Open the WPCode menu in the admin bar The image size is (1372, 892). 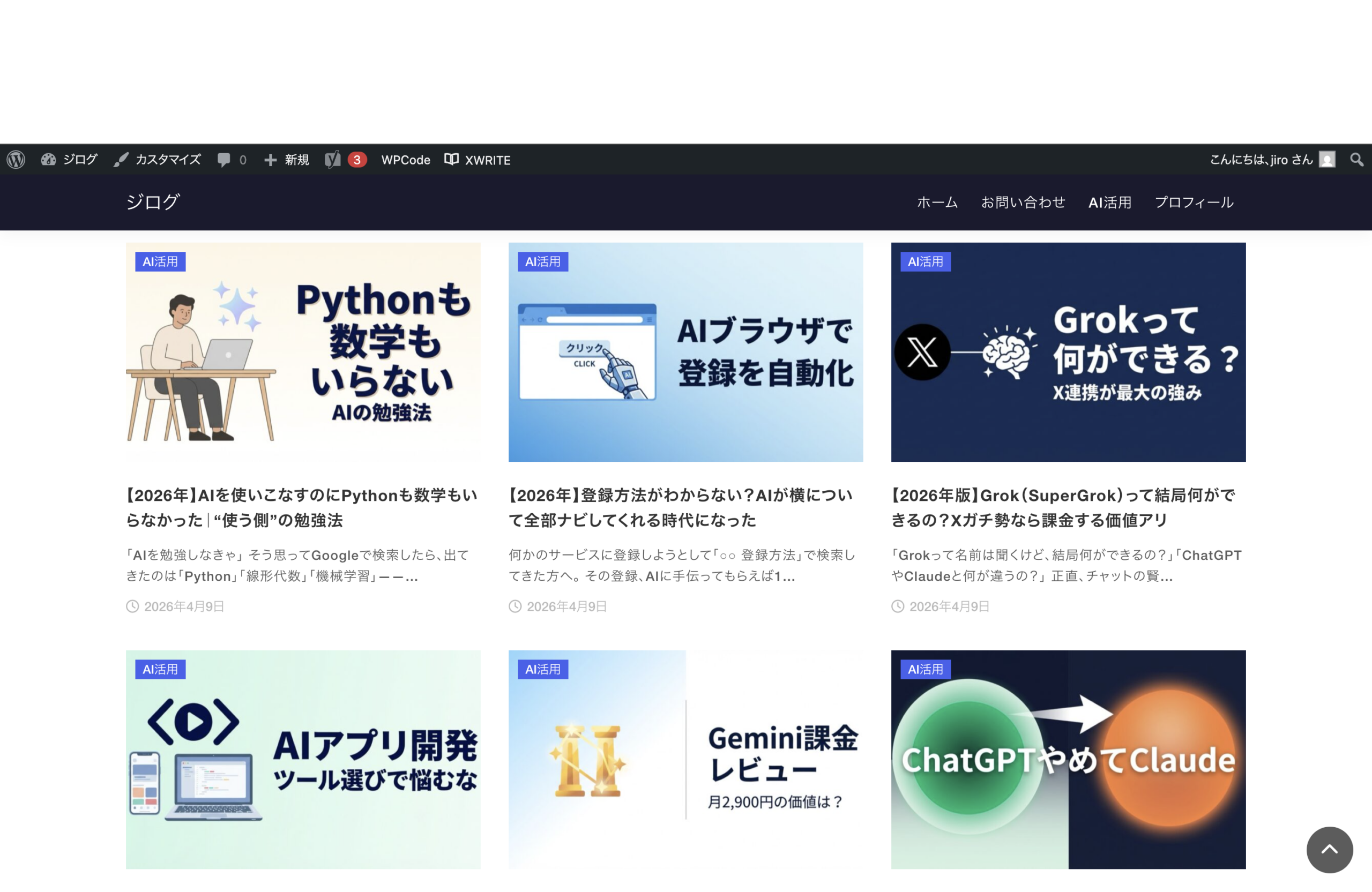click(x=405, y=160)
